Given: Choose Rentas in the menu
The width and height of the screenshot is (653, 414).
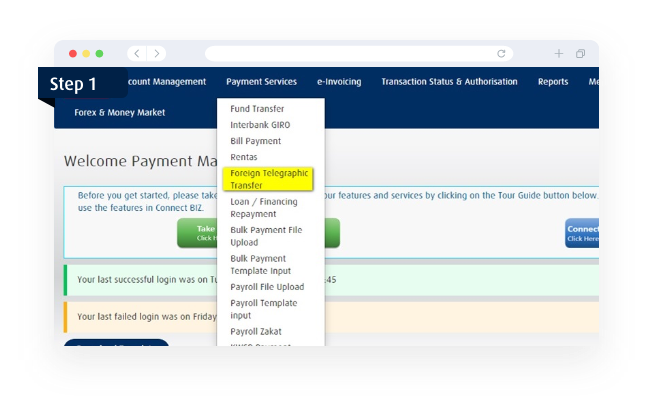Looking at the screenshot, I should pyautogui.click(x=244, y=157).
